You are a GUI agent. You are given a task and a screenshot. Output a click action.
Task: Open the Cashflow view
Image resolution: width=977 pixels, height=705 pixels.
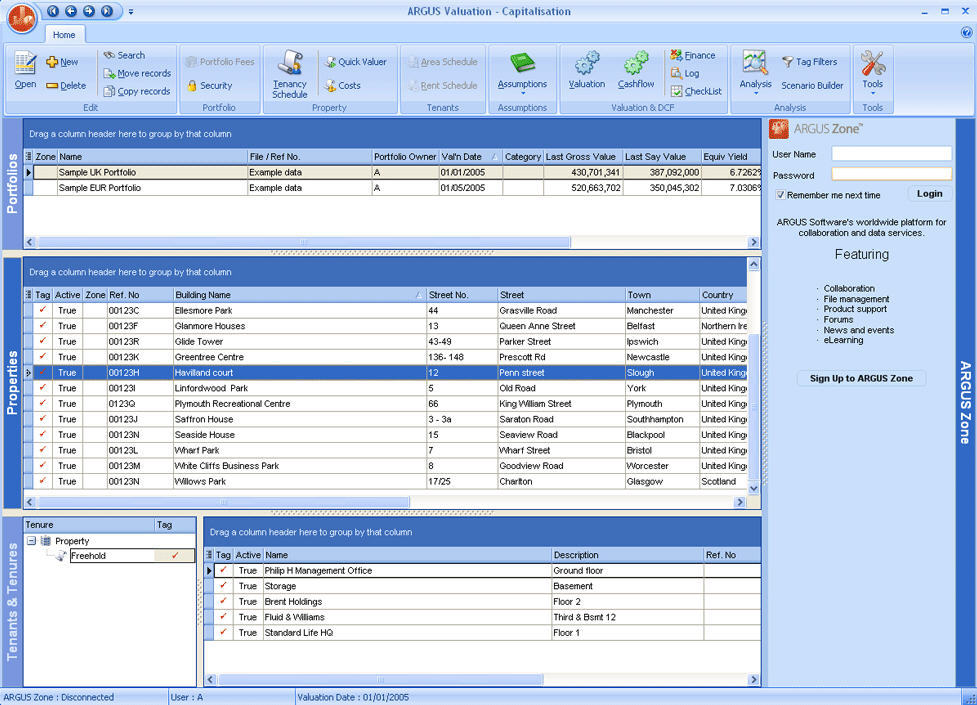636,70
